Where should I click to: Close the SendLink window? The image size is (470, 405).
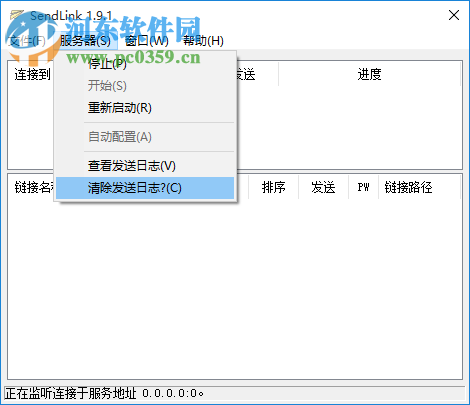tap(454, 15)
